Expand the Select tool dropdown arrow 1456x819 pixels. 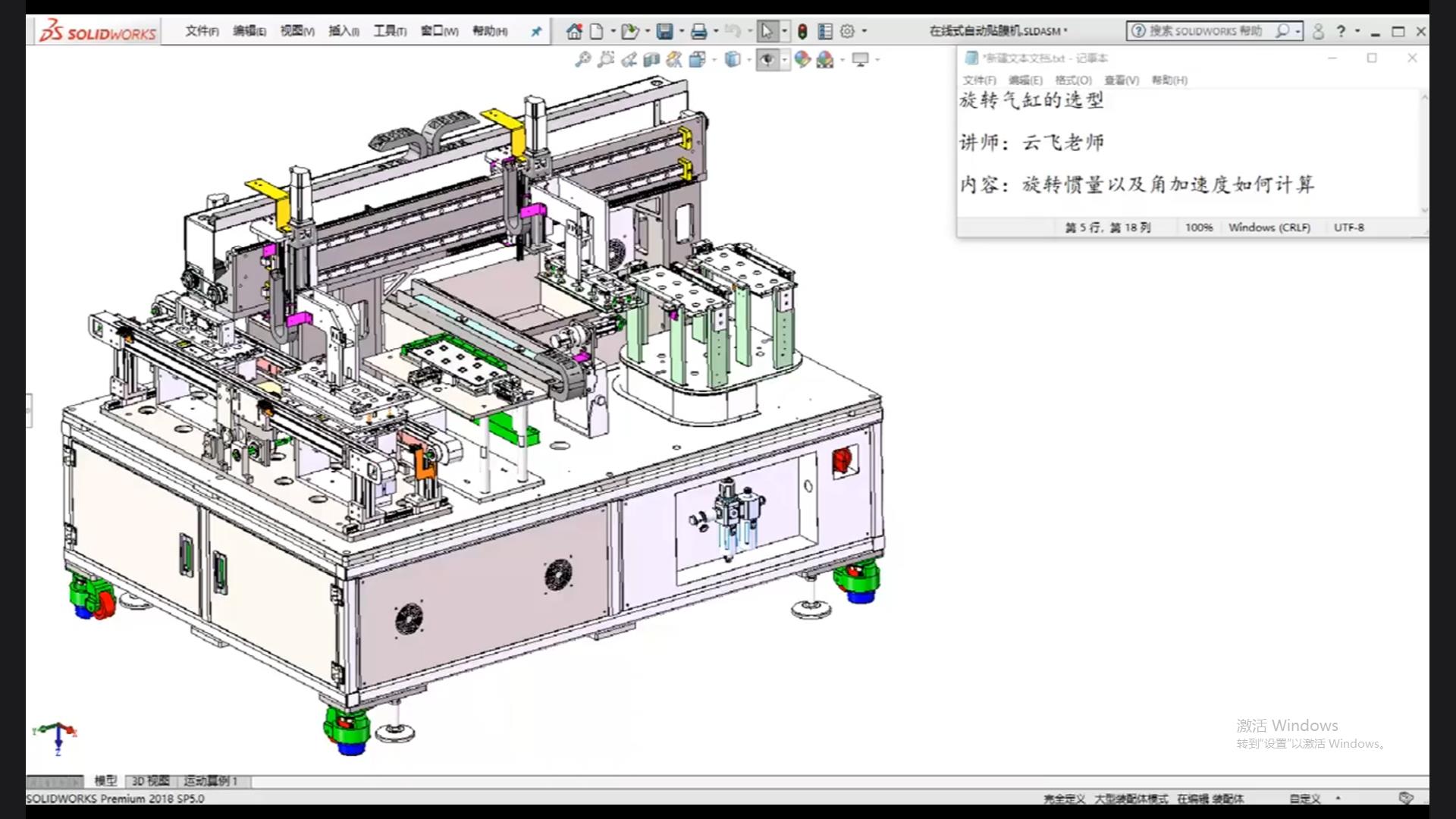(784, 31)
